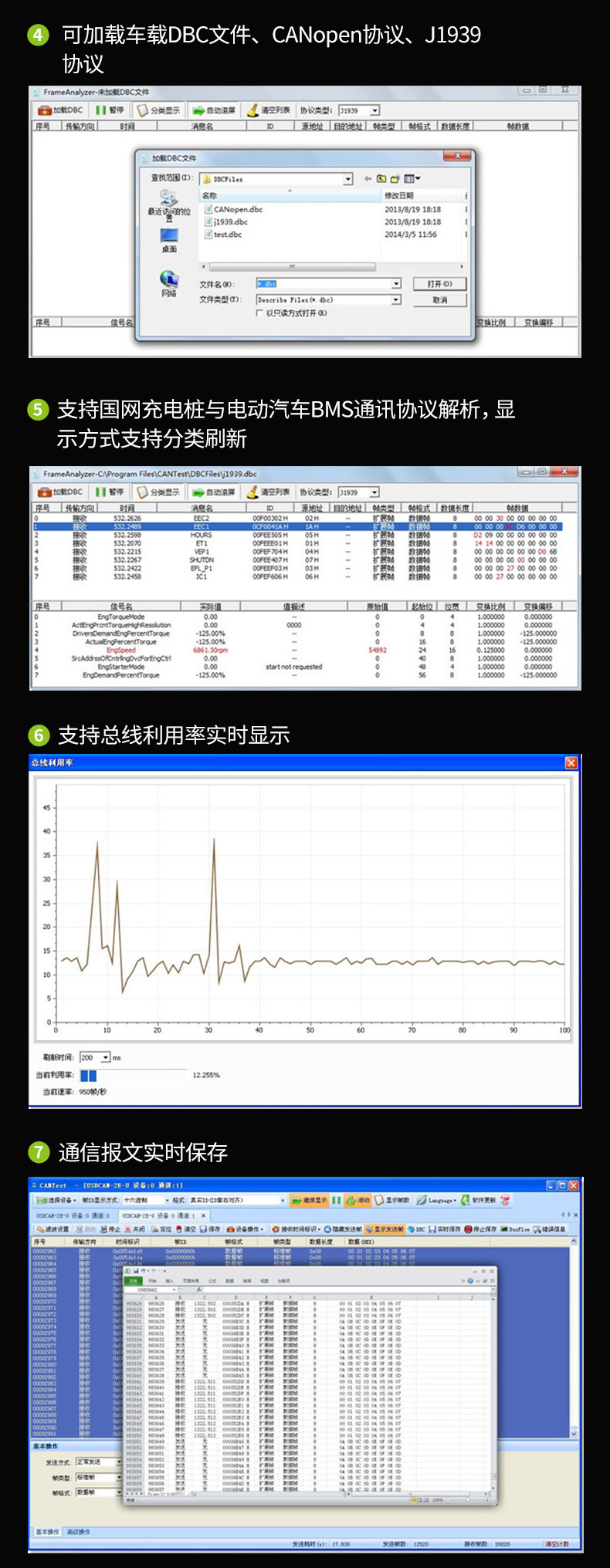The width and height of the screenshot is (610, 1568).
Task: Click the 停止保存 toolbar button
Action: click(480, 1229)
